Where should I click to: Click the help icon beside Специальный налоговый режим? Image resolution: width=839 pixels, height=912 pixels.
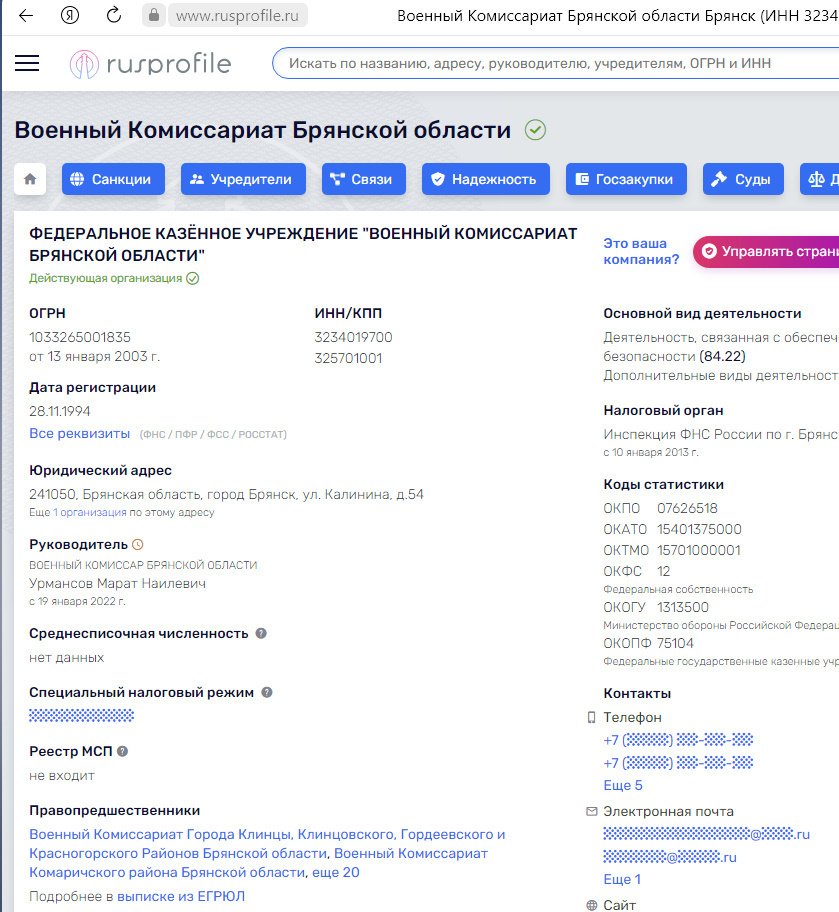point(267,692)
